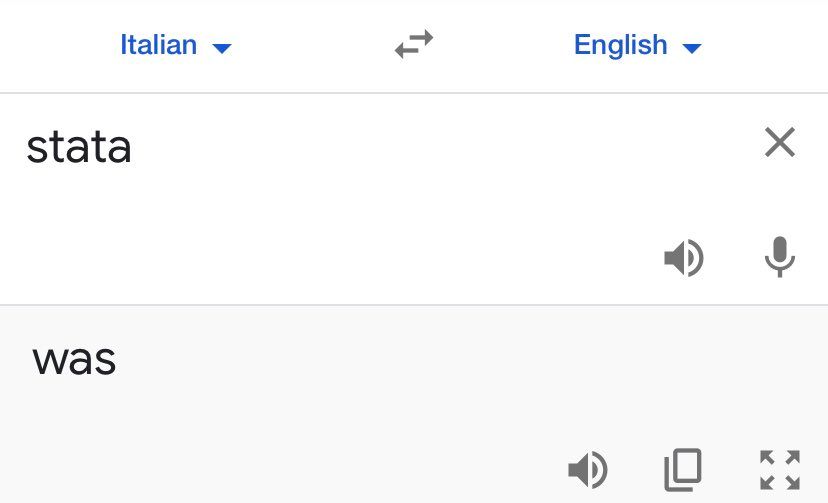828x503 pixels.
Task: Click the translated word was
Action: point(75,360)
